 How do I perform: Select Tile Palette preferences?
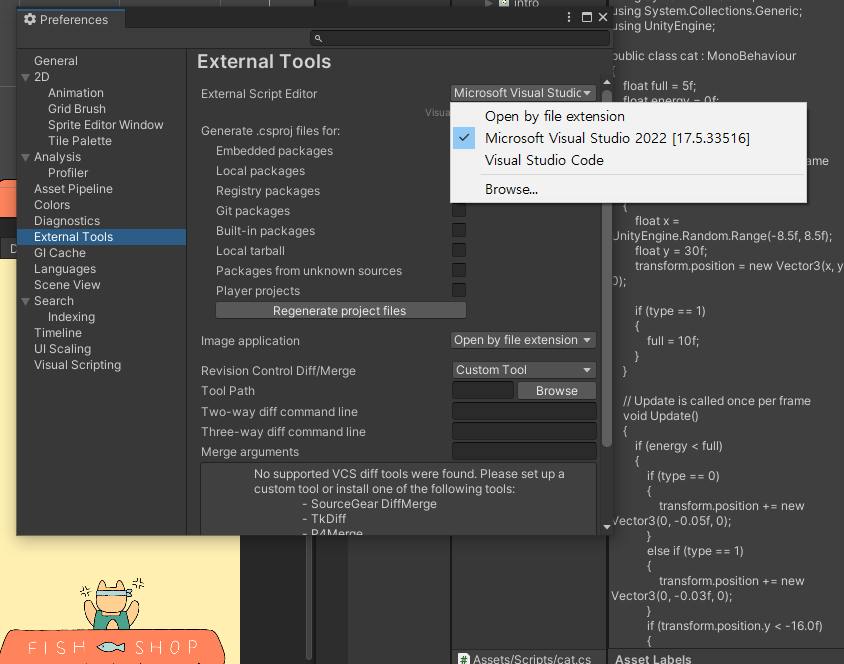[80, 141]
